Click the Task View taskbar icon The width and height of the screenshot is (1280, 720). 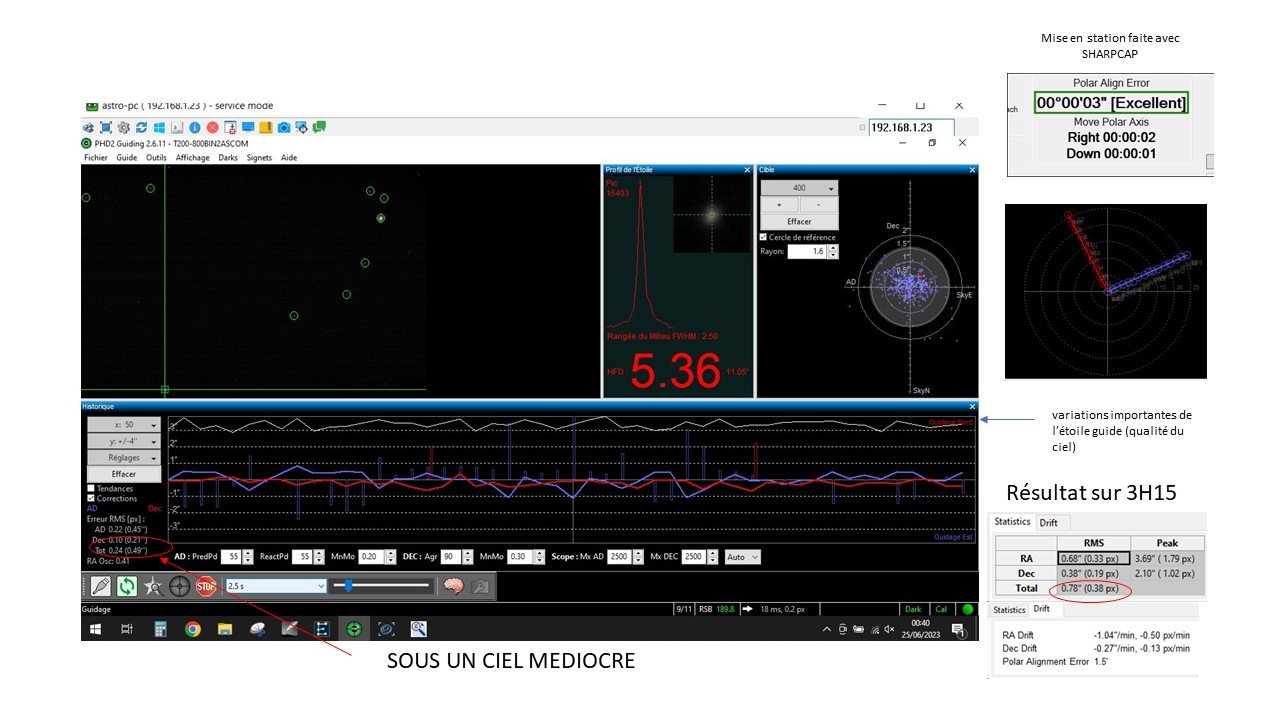coord(127,629)
